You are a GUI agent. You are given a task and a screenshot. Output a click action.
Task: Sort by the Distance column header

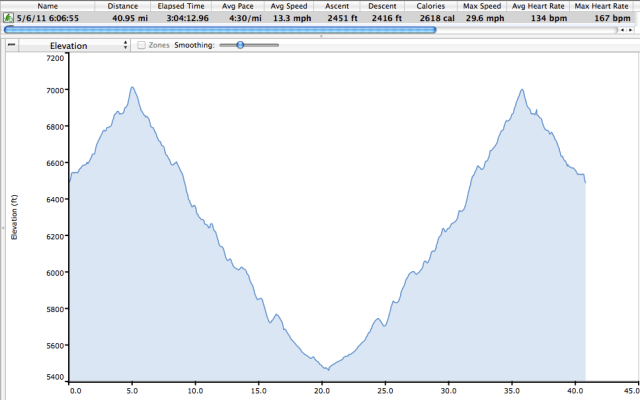pos(122,5)
